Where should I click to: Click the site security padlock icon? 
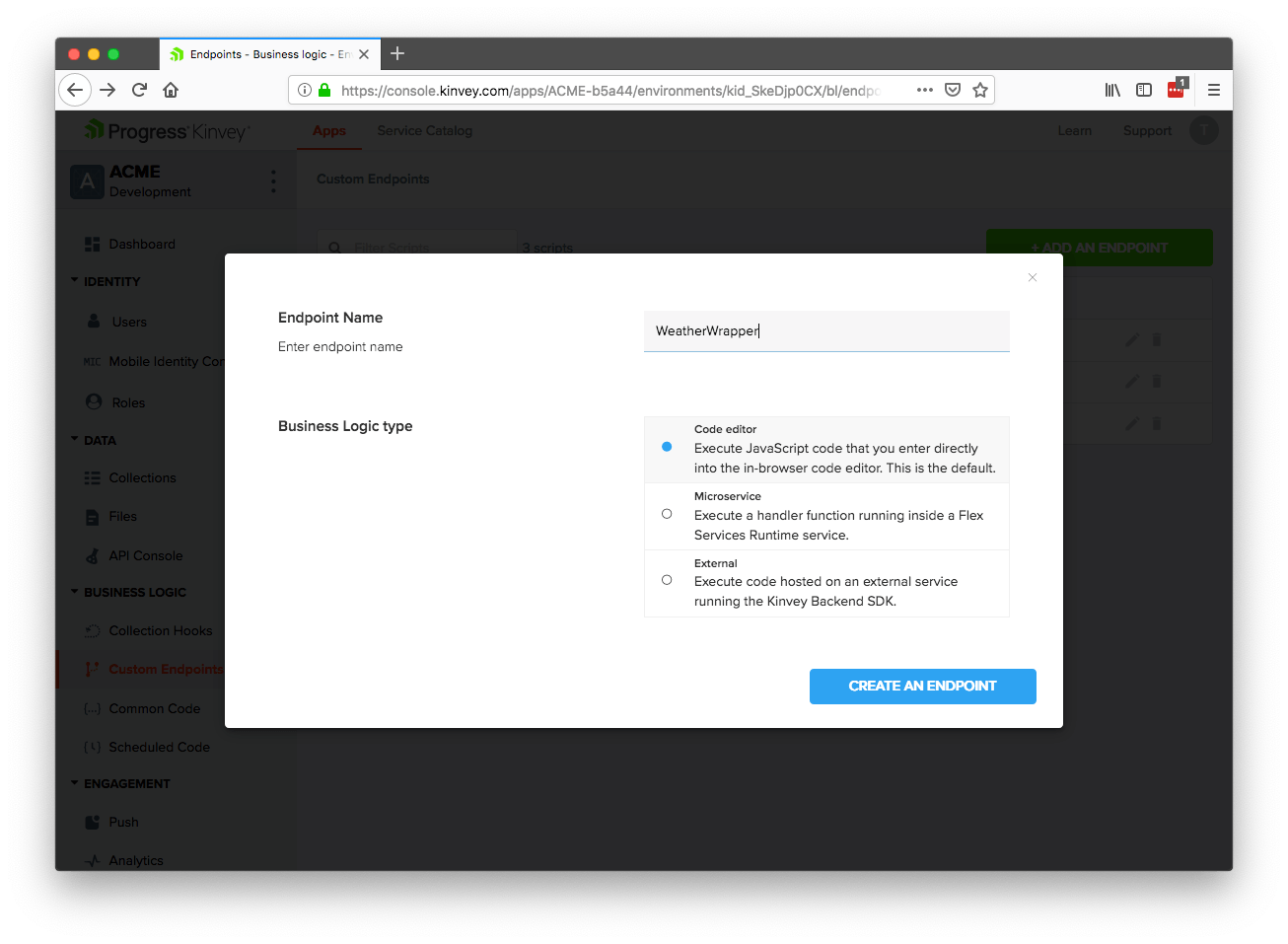click(x=324, y=90)
